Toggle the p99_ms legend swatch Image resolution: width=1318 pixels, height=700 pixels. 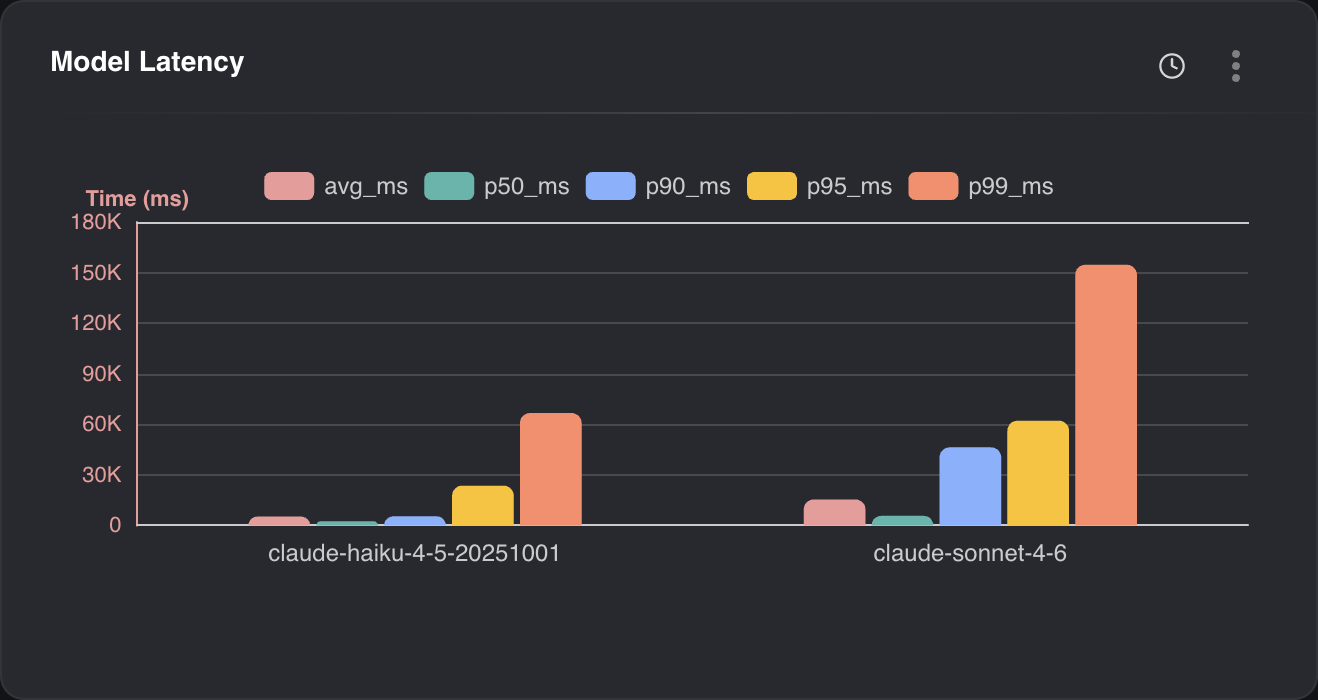point(933,186)
